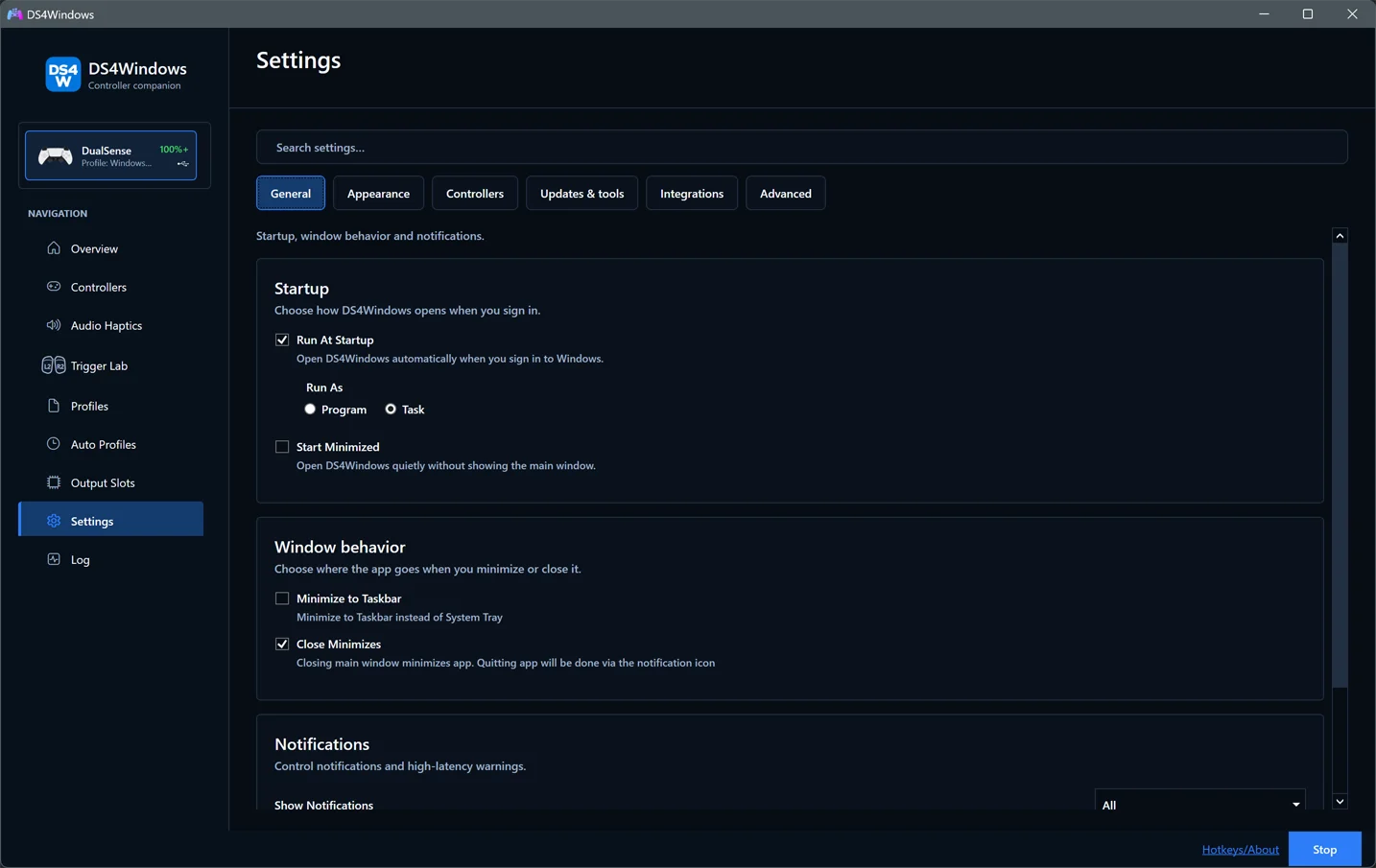1376x868 pixels.
Task: Click the Profiles document icon
Action: click(54, 406)
